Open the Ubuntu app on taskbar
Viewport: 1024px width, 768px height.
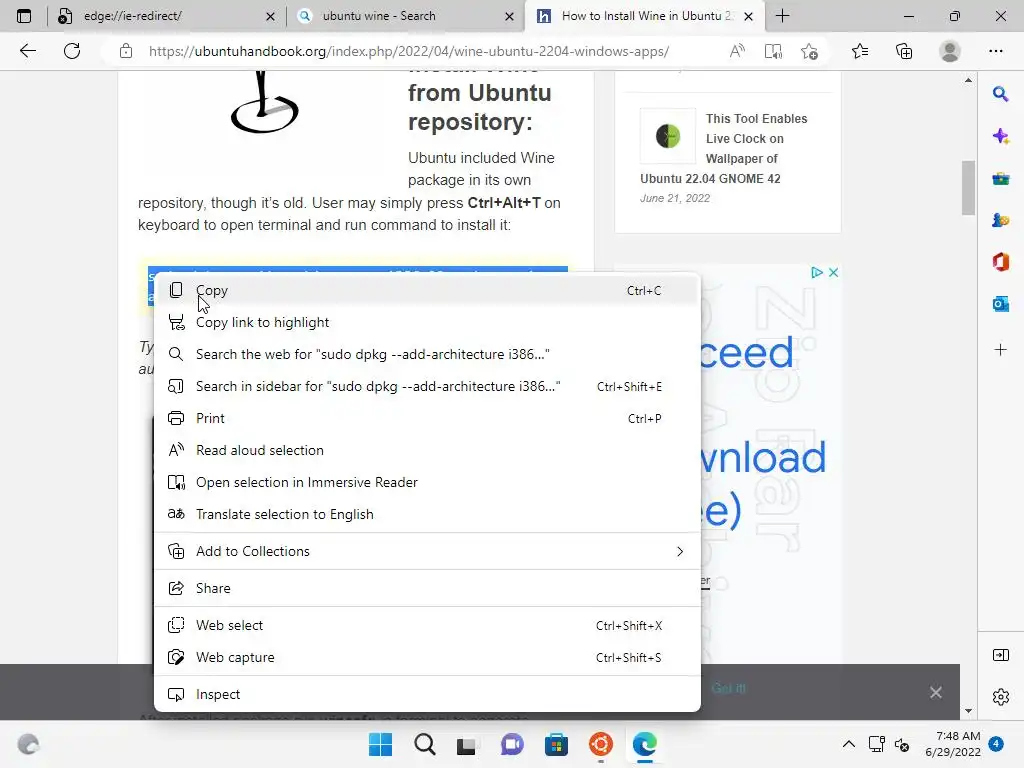pos(601,744)
